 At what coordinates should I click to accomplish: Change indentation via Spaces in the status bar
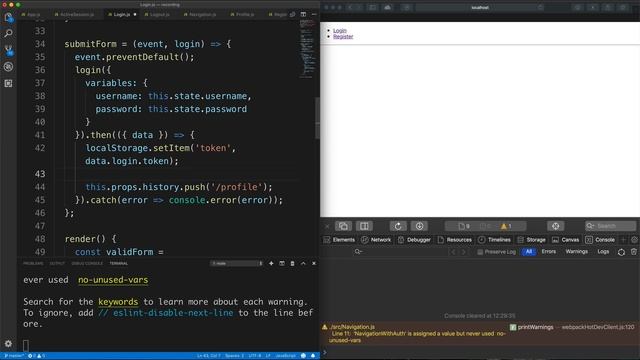(234, 356)
